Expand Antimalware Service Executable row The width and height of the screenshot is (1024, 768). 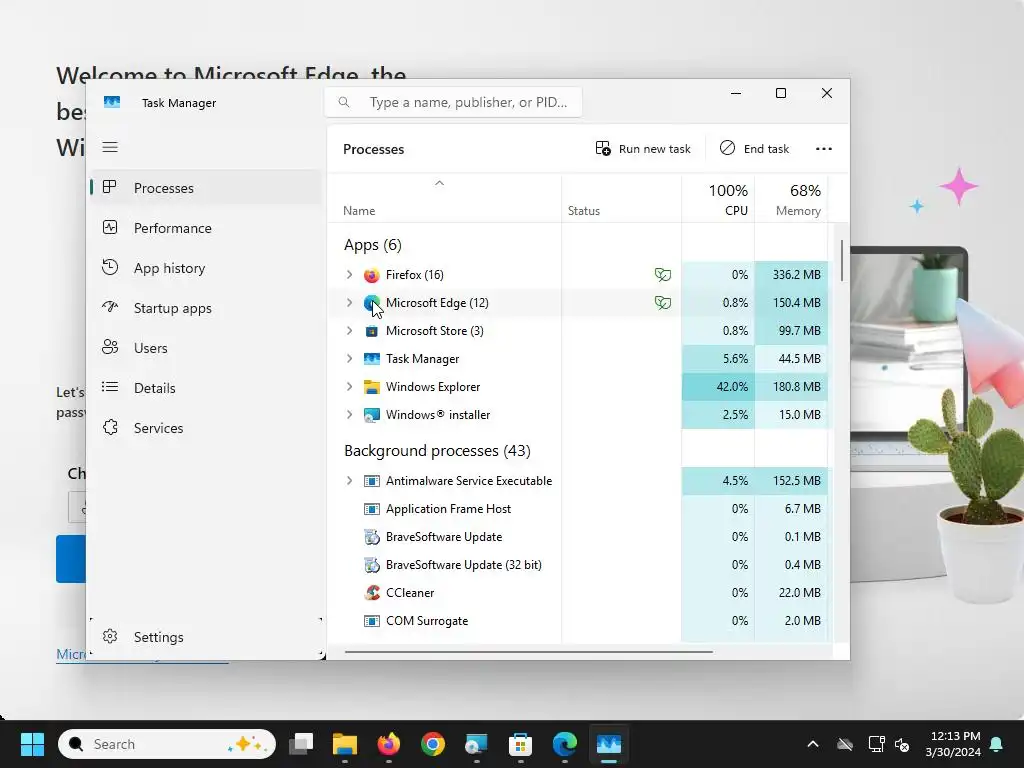[x=349, y=481]
